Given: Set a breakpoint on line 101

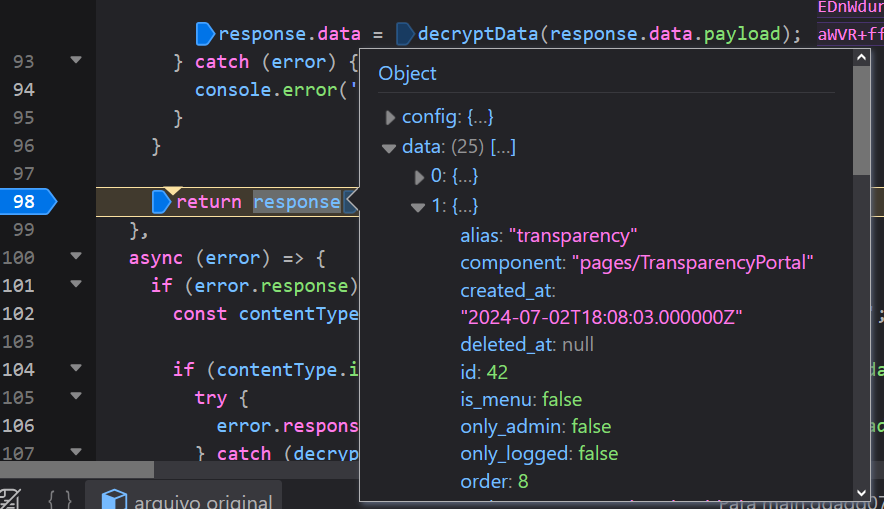Looking at the screenshot, I should (18, 286).
